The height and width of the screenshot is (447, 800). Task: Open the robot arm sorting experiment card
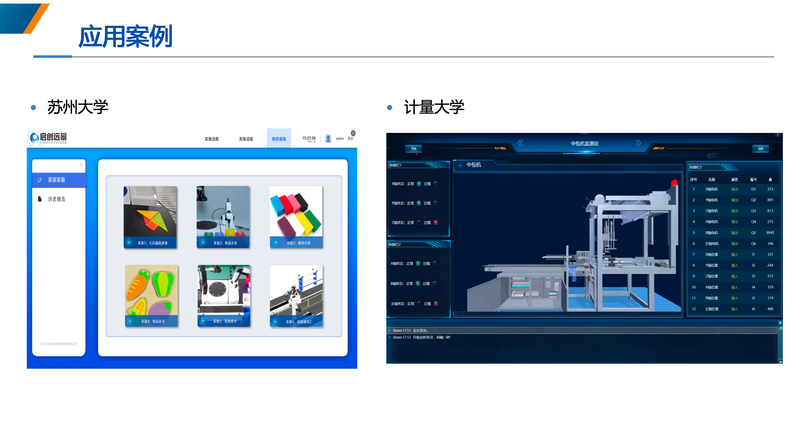[223, 217]
